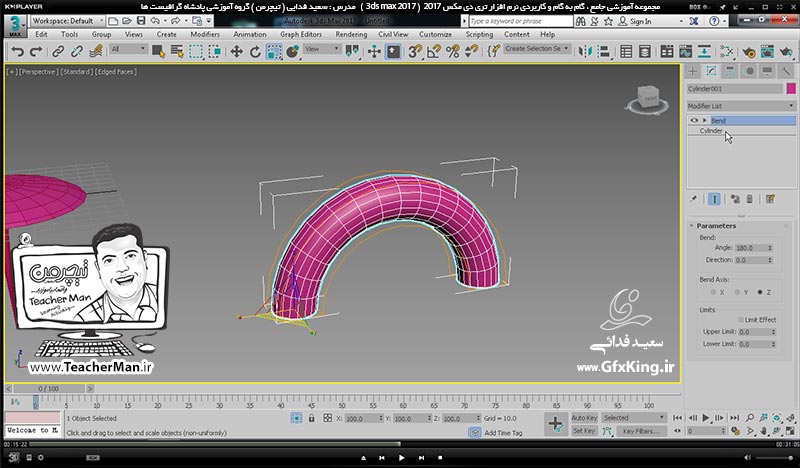The width and height of the screenshot is (800, 468).
Task: Select the Y bend axis radio button
Action: (737, 292)
